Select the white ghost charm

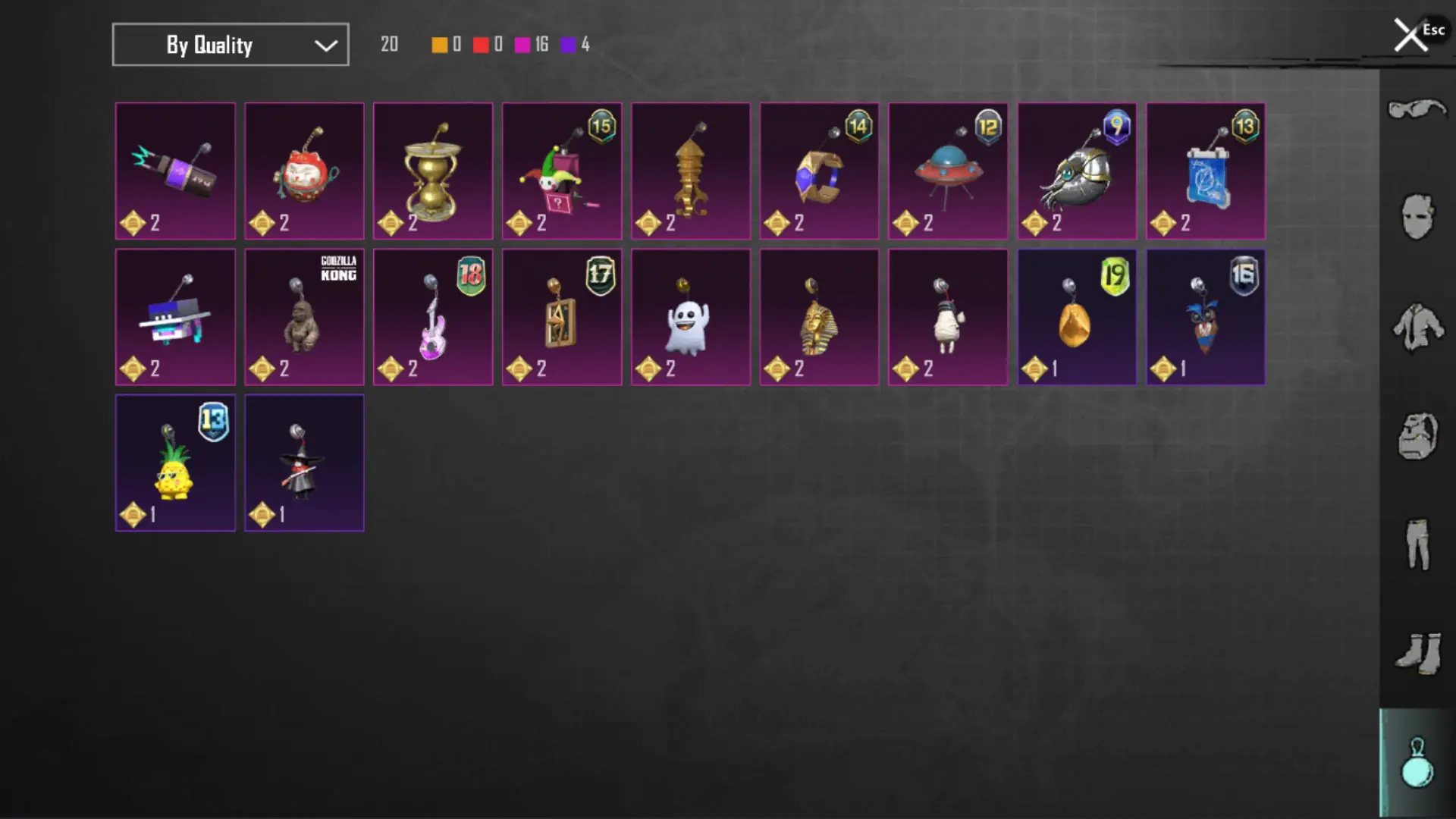(x=691, y=317)
